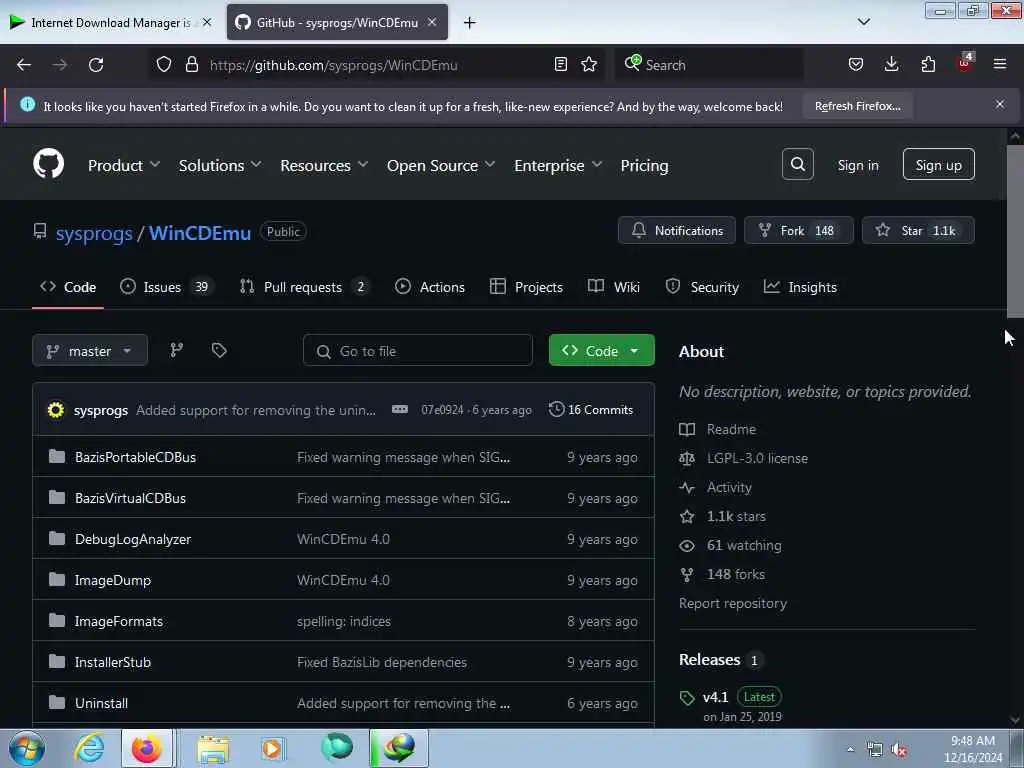1024x768 pixels.
Task: Click the Report repository link
Action: pyautogui.click(x=733, y=603)
